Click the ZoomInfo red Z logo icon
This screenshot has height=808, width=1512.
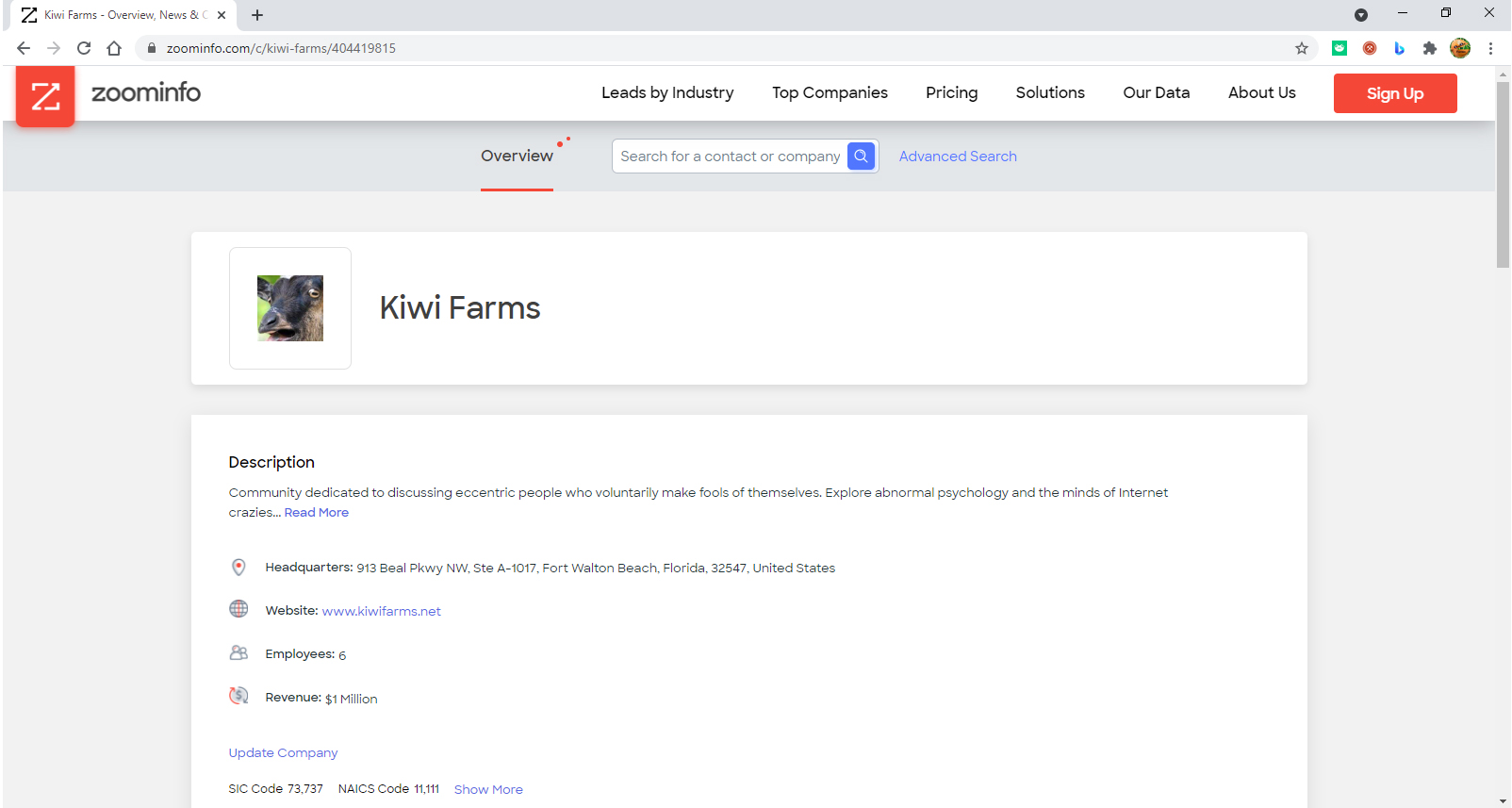(x=45, y=96)
